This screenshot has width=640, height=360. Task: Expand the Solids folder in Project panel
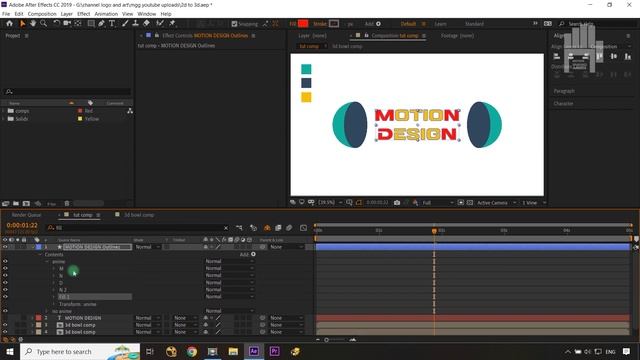4,119
